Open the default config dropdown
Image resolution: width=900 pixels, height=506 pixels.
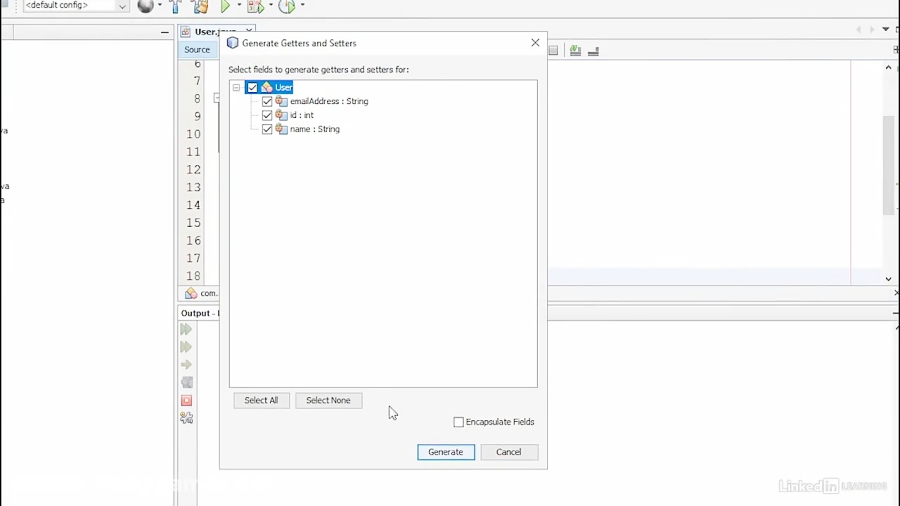tap(122, 6)
